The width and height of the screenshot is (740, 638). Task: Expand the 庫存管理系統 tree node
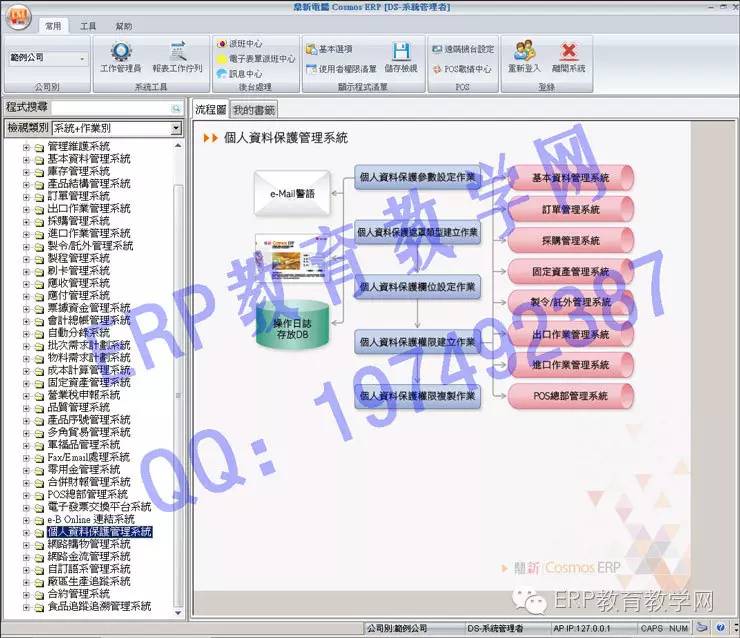(x=27, y=171)
